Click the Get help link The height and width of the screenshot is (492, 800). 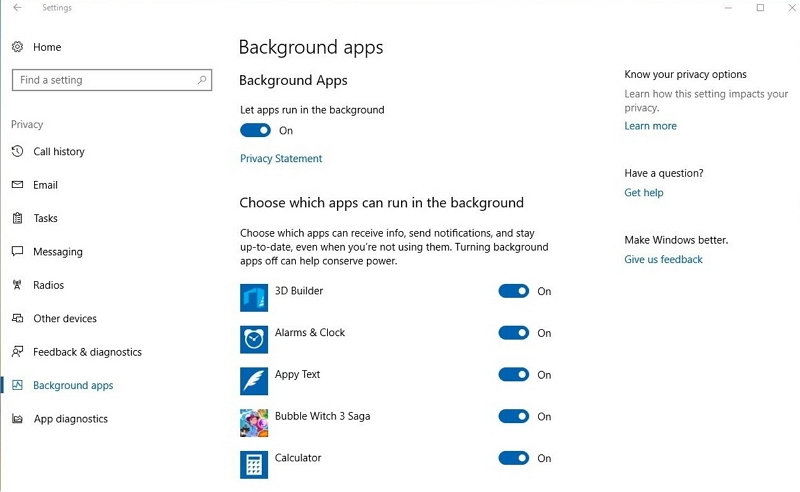pos(644,193)
